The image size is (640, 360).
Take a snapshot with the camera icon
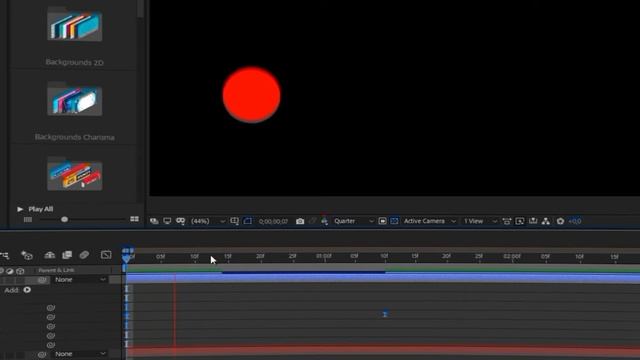(x=300, y=221)
